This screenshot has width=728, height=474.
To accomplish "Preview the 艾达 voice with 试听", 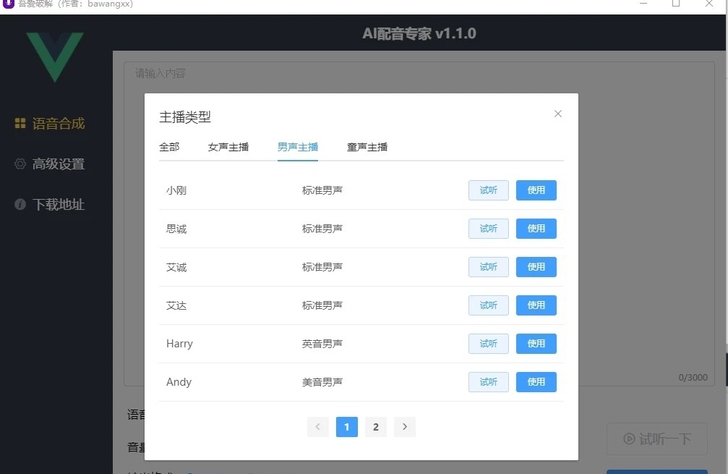I will click(488, 305).
